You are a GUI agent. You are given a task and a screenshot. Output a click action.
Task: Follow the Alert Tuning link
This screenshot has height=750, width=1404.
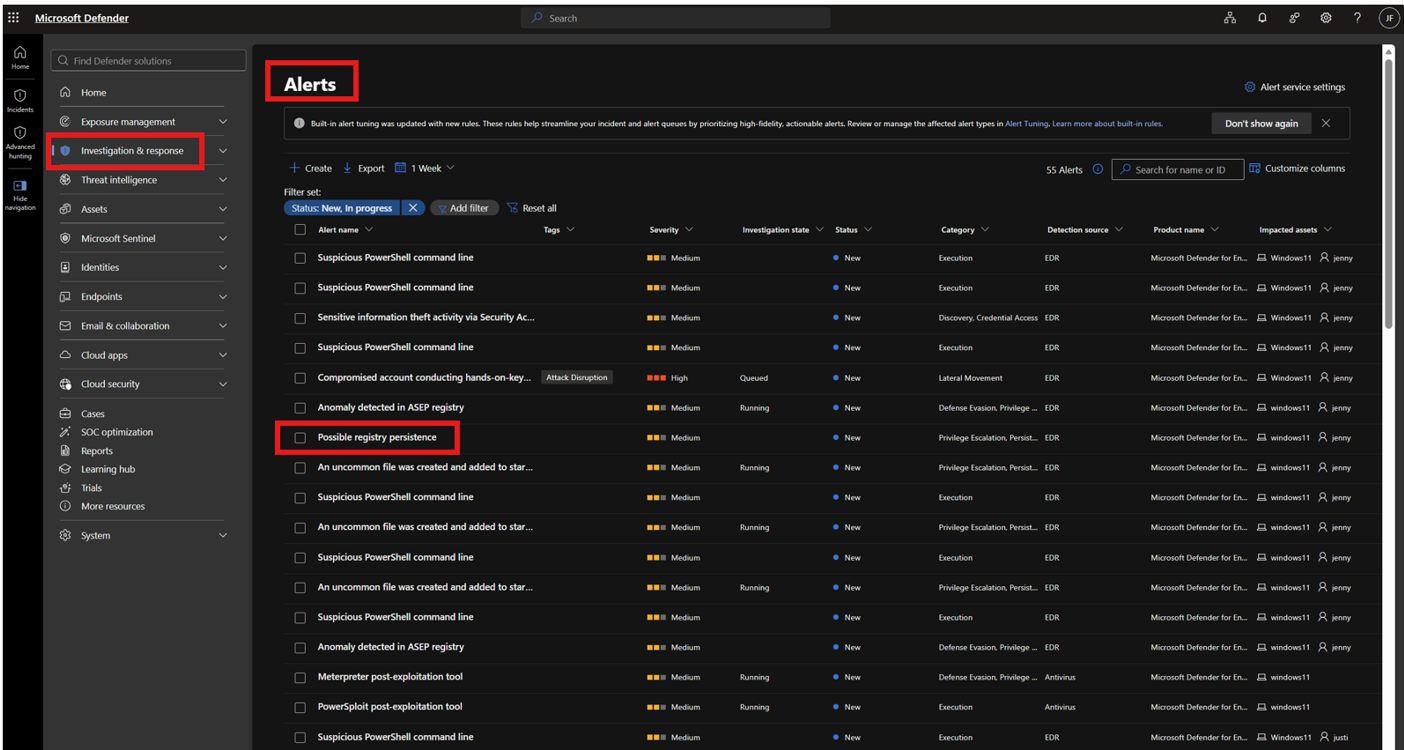(1027, 124)
